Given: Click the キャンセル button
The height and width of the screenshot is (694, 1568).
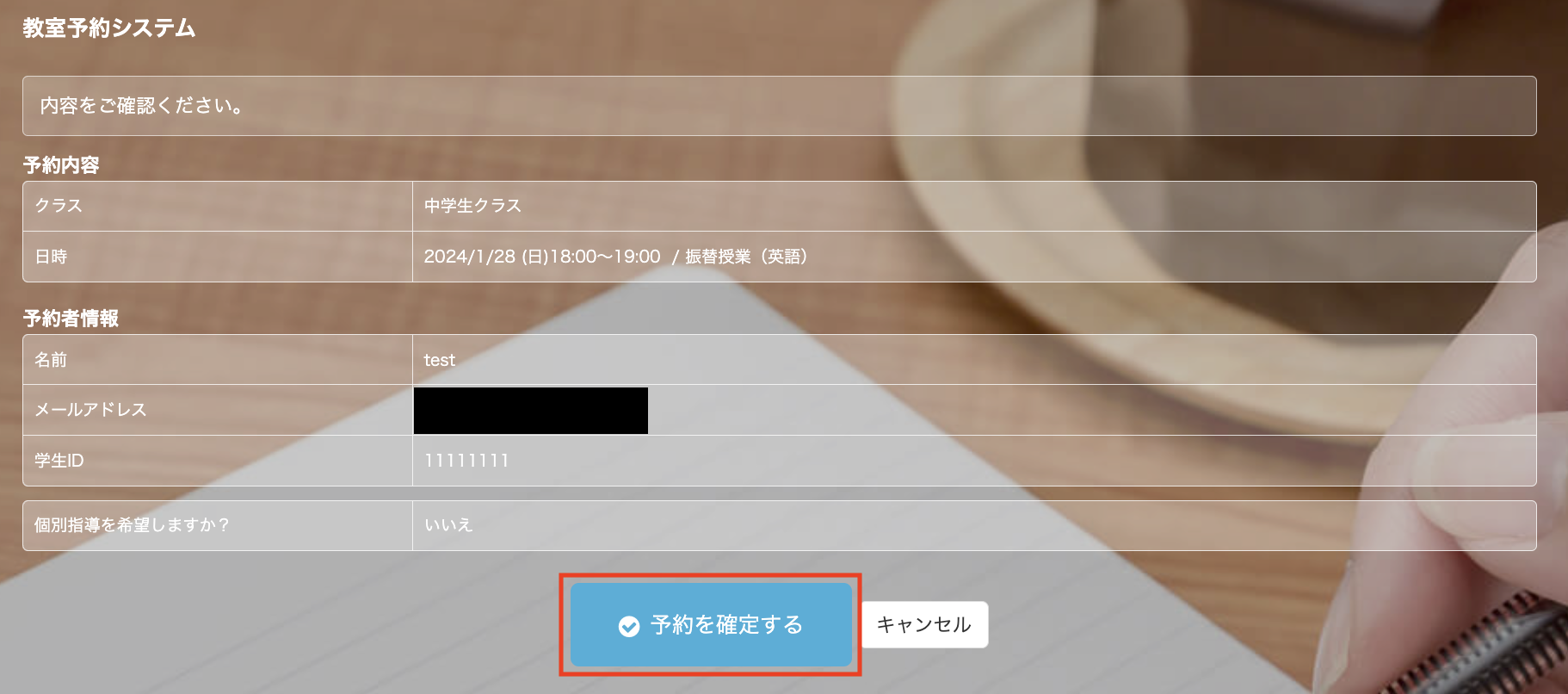Looking at the screenshot, I should click(x=924, y=624).
